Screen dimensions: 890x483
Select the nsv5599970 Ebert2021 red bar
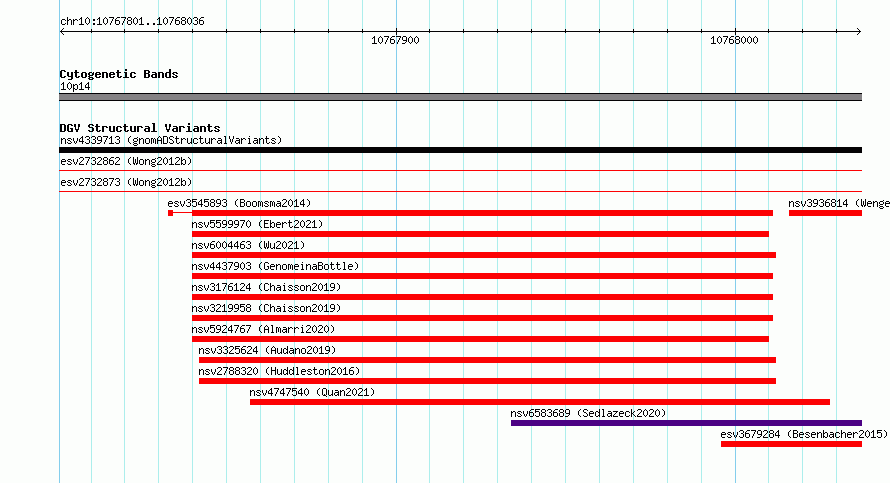tap(480, 234)
